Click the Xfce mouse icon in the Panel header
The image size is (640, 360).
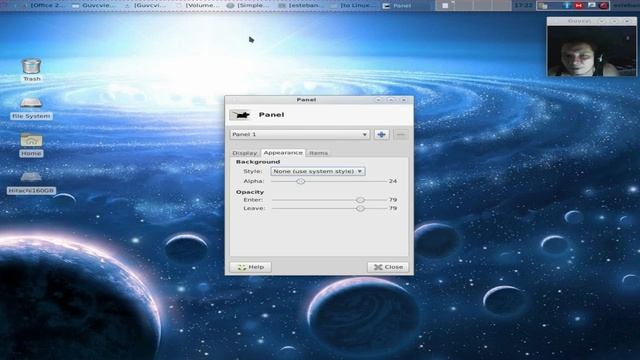tap(240, 115)
